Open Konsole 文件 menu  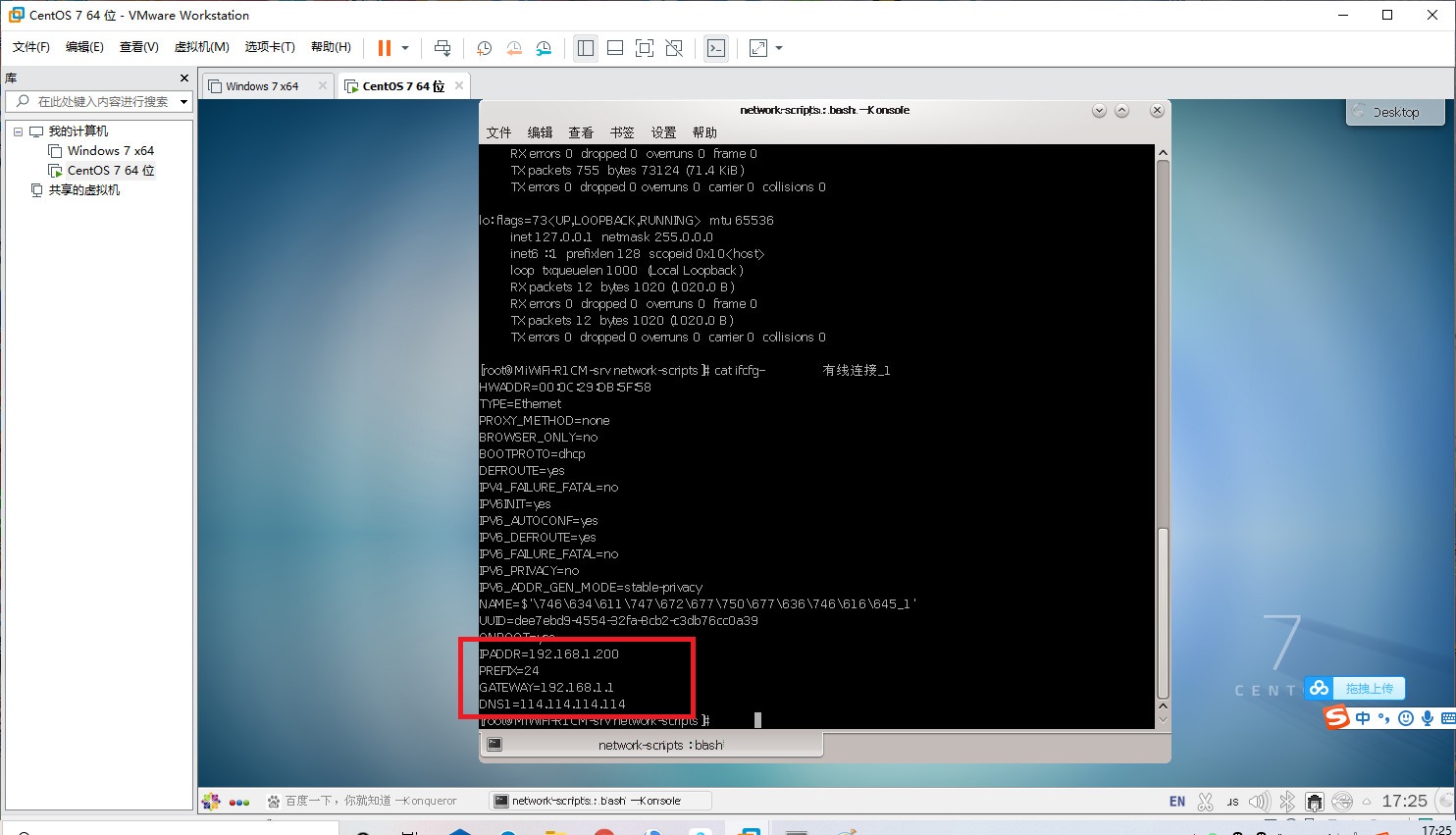click(498, 132)
